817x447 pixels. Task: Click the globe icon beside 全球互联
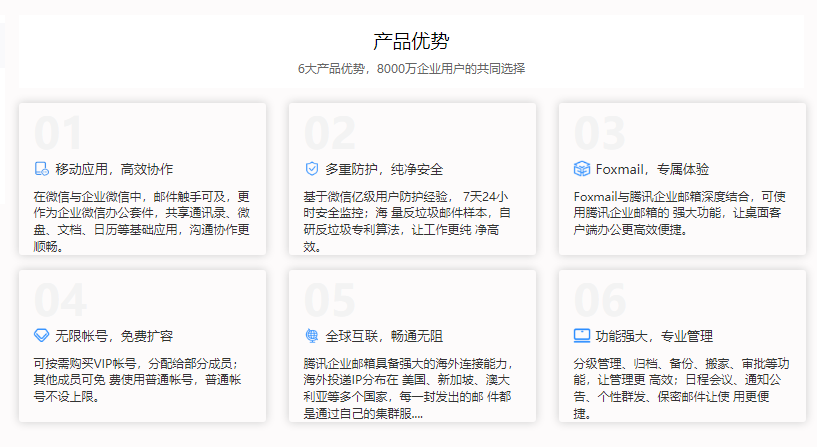tap(312, 335)
